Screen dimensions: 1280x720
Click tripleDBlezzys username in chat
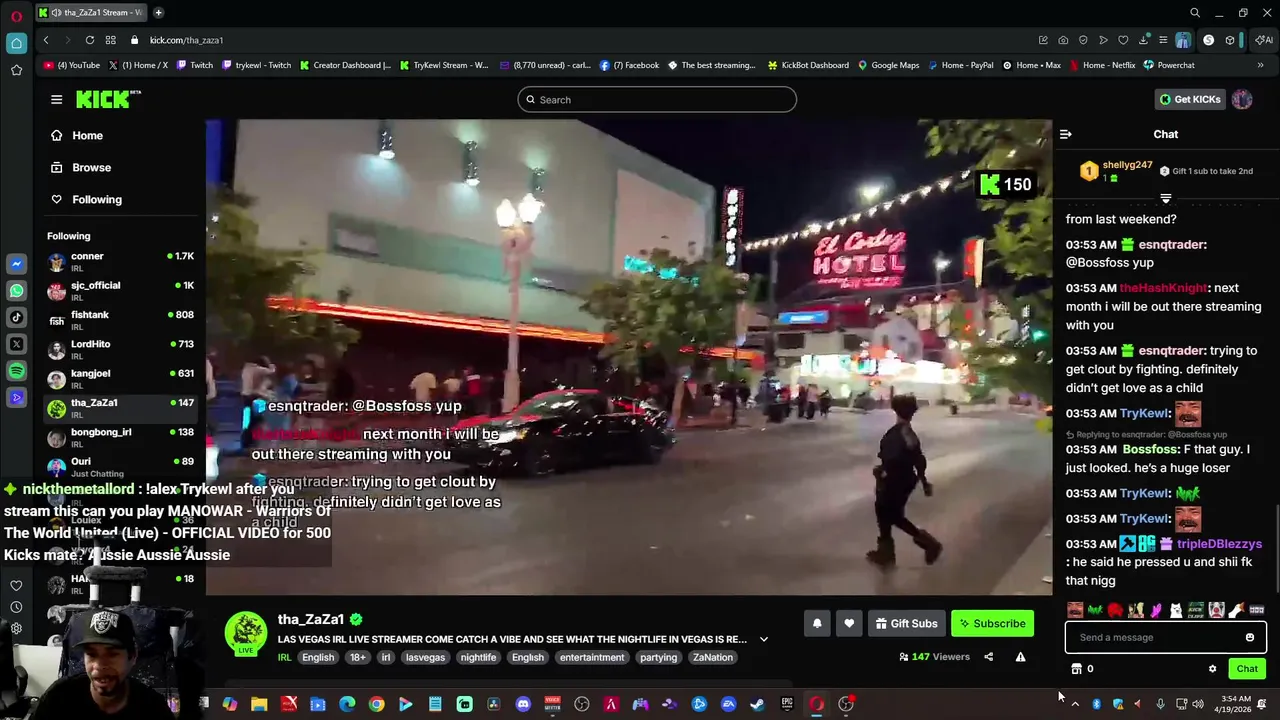(1219, 544)
